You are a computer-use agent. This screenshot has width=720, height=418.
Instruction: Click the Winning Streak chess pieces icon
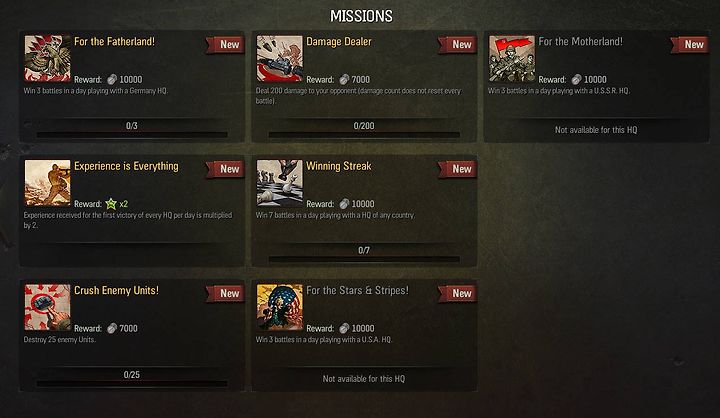pos(280,183)
